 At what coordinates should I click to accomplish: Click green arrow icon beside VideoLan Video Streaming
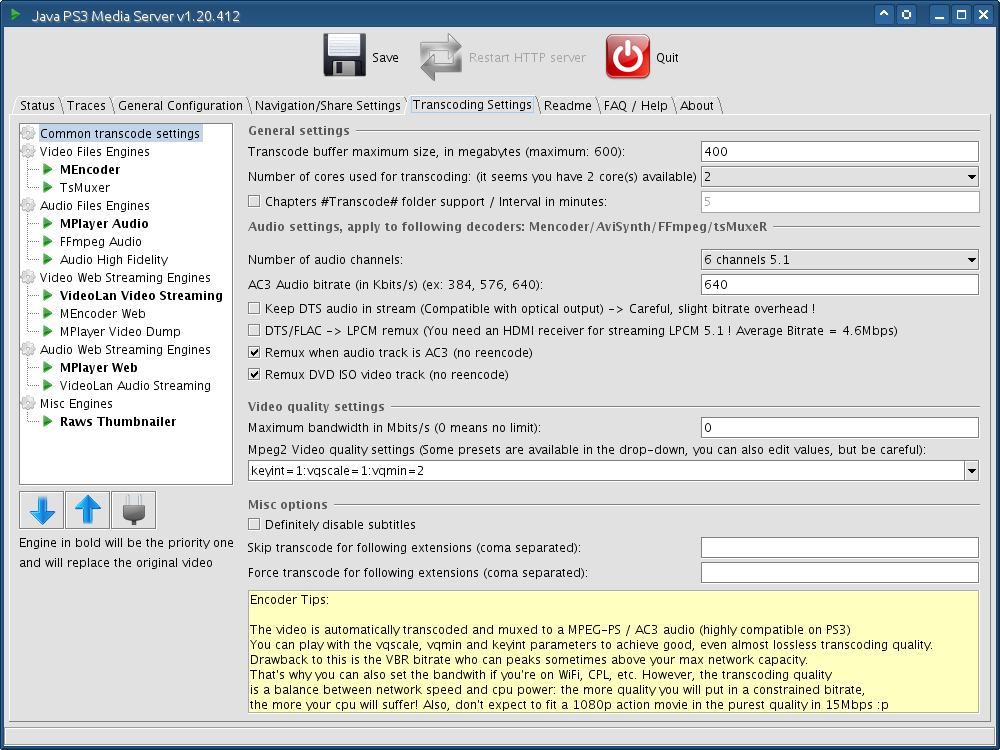coord(48,296)
